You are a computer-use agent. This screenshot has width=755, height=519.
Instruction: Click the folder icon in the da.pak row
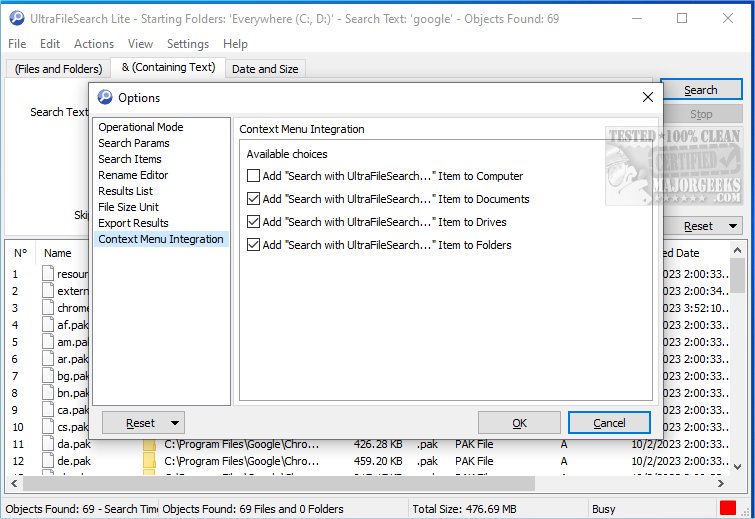coord(150,444)
